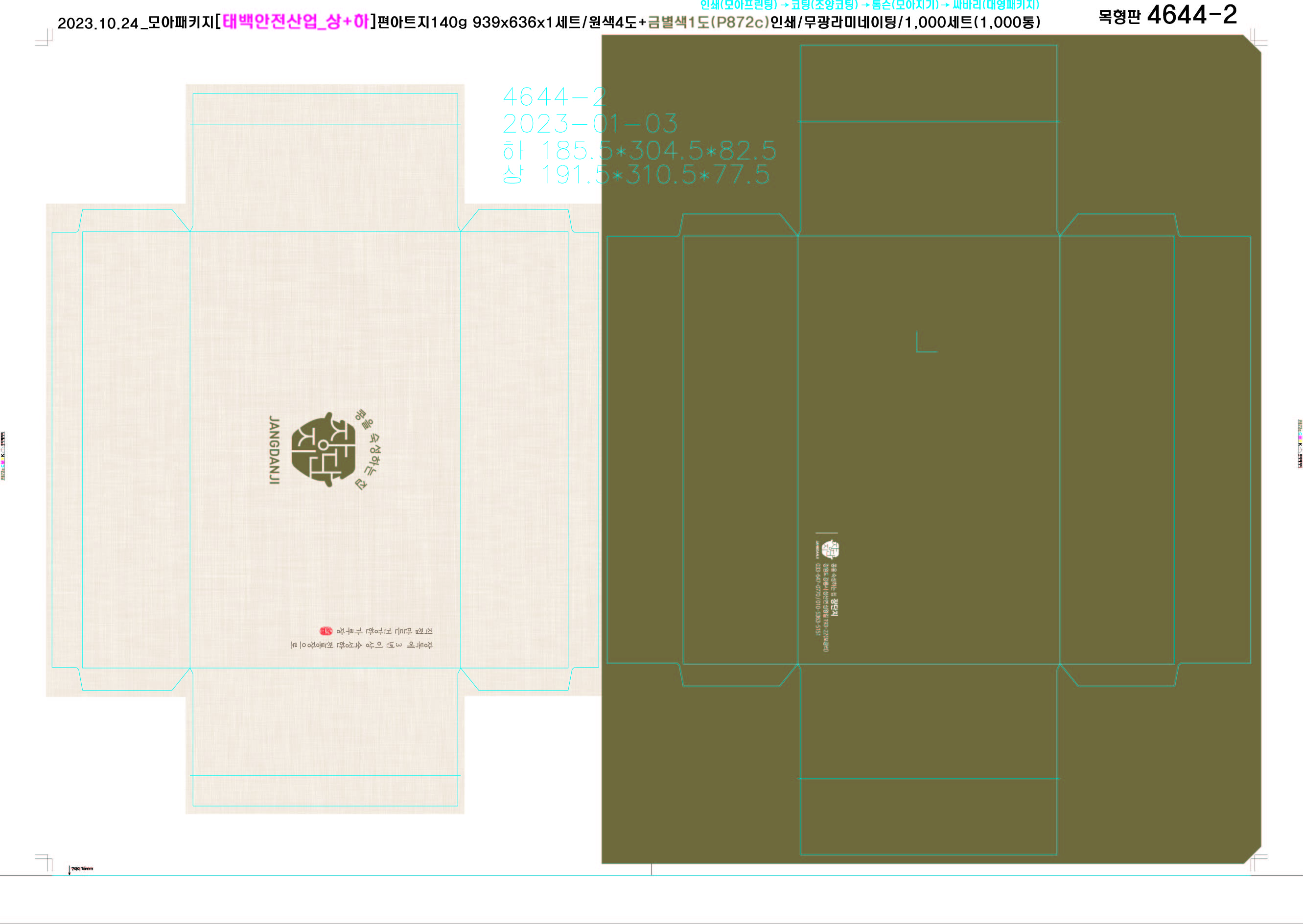This screenshot has width=1303, height=924.
Task: Click the red seal stamp beside Korean tagline
Action: (326, 631)
